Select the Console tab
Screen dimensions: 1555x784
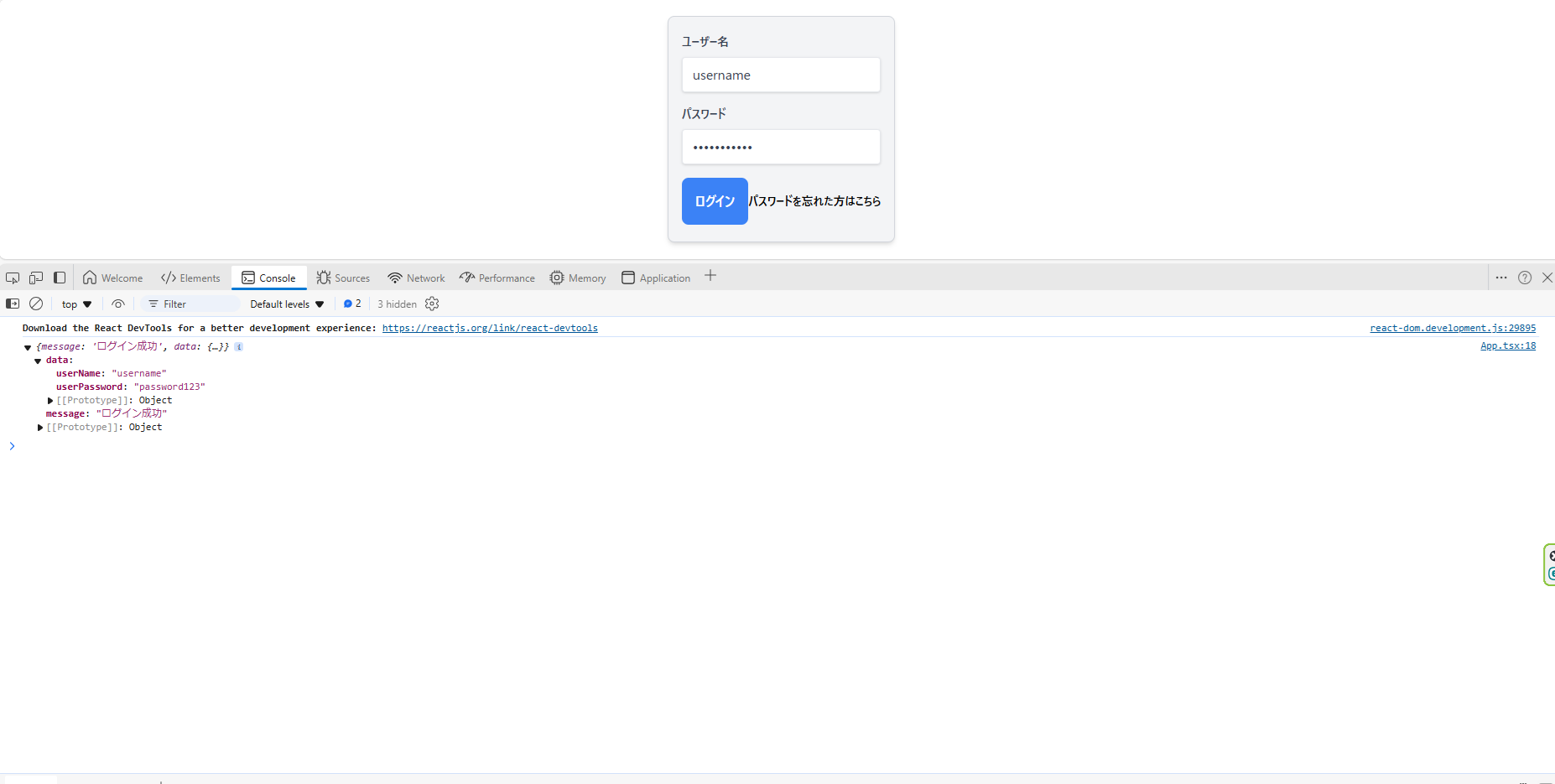(269, 278)
